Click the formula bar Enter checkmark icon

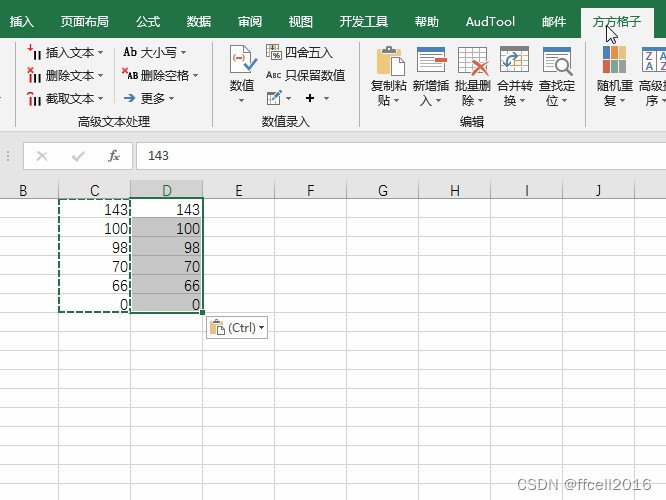pos(78,156)
